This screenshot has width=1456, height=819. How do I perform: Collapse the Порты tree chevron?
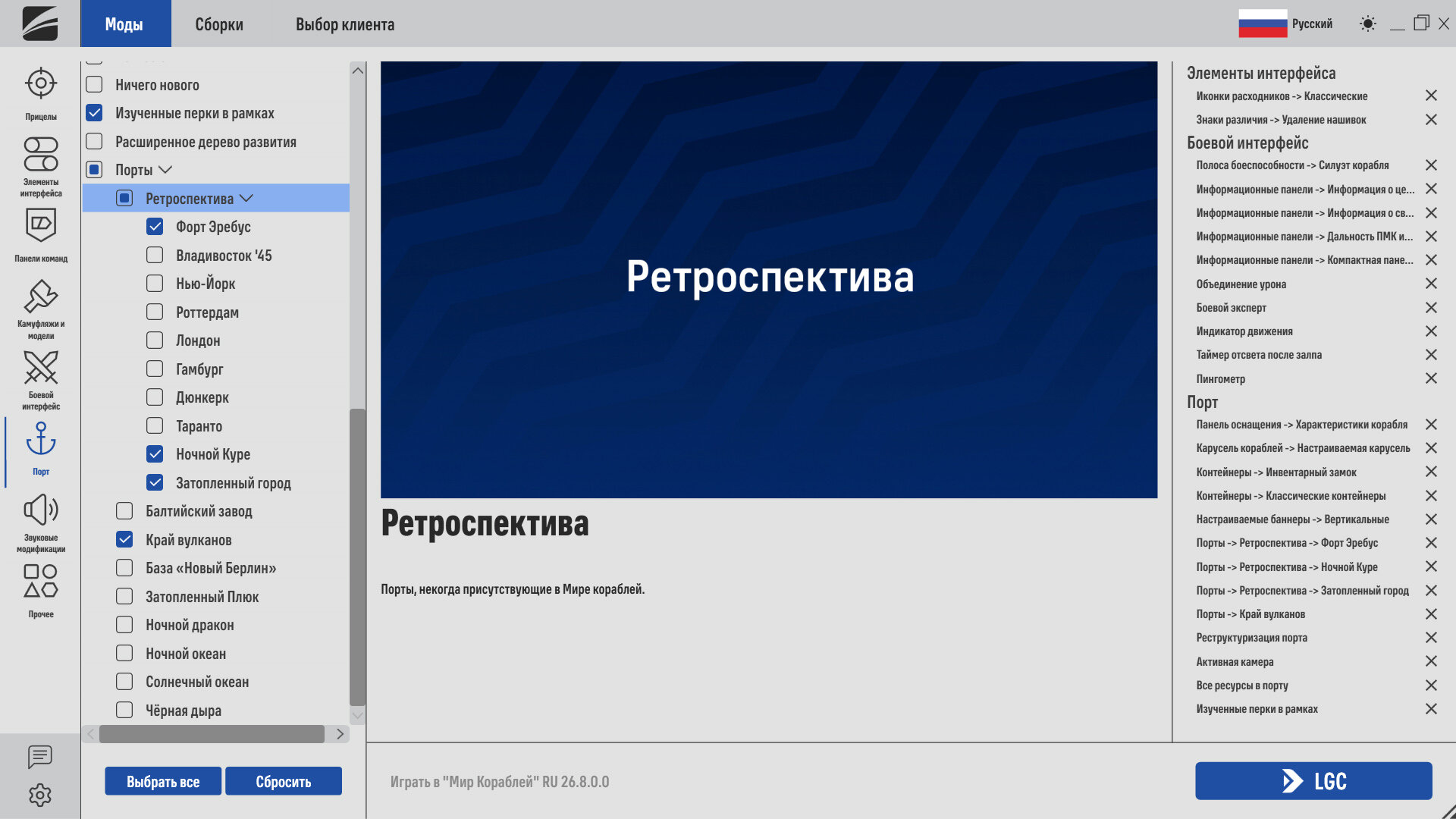(165, 170)
